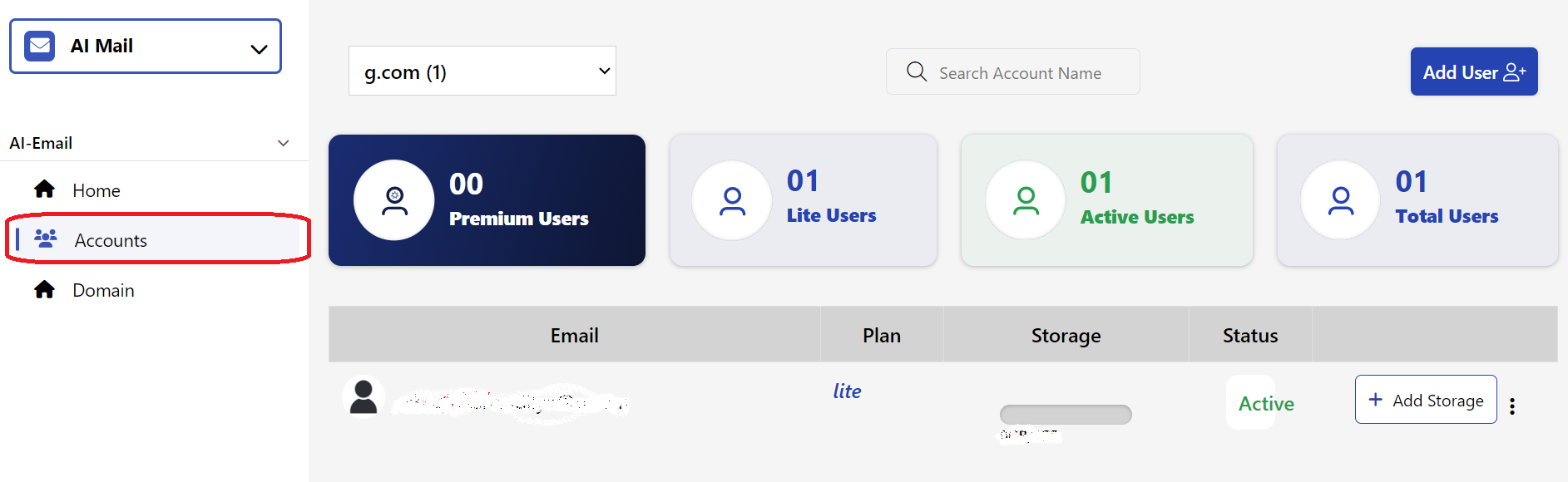This screenshot has width=1568, height=482.
Task: Click the user profile avatar in table row
Action: pos(364,396)
